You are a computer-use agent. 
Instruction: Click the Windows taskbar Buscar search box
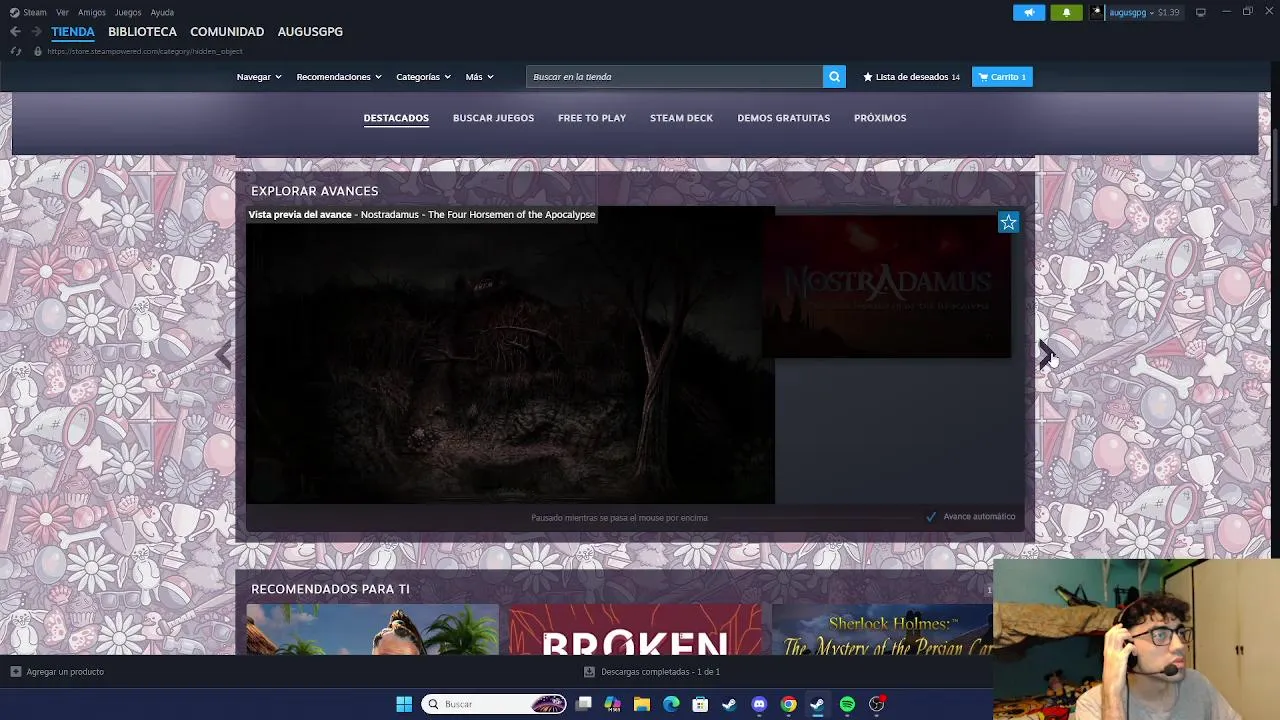494,704
